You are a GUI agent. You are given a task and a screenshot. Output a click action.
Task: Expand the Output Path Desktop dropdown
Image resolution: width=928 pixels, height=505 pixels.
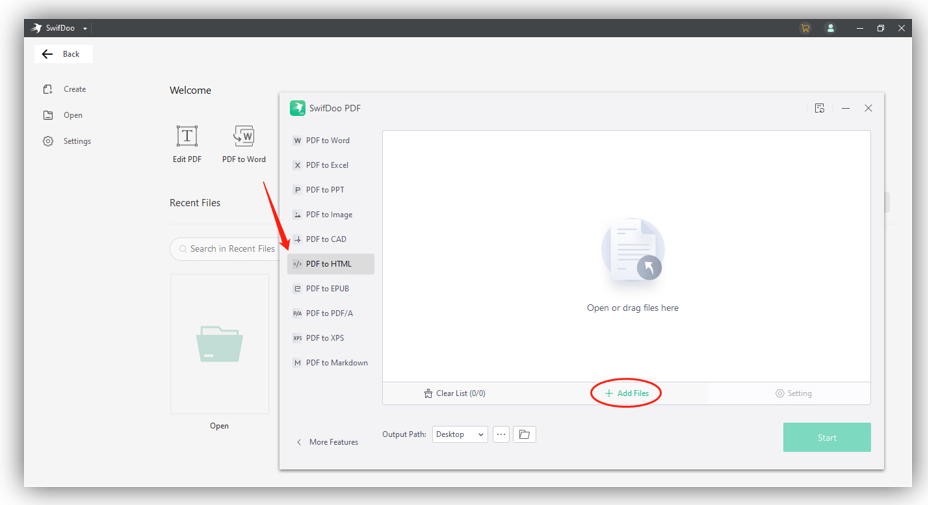coord(460,435)
